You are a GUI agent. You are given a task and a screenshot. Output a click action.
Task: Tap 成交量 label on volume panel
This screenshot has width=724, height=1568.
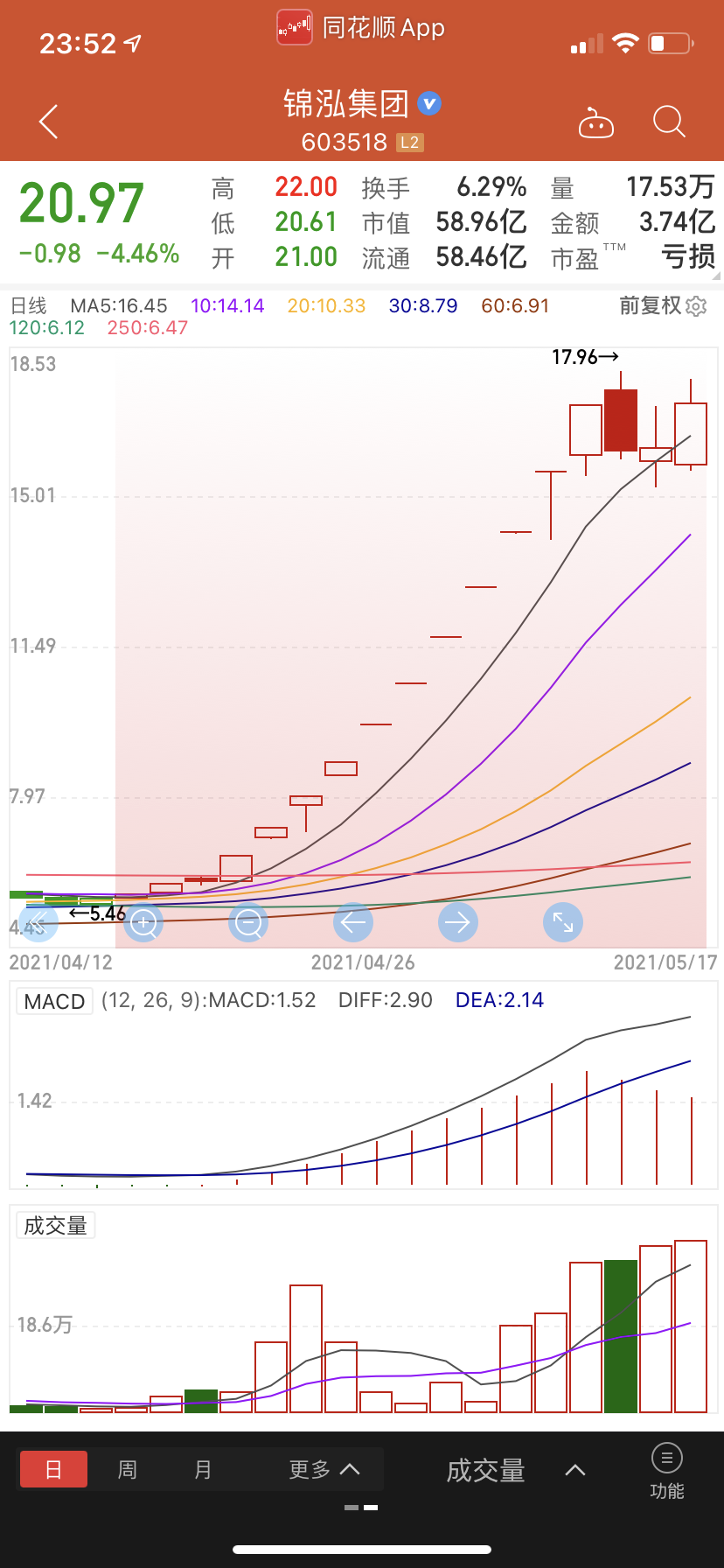56,1226
